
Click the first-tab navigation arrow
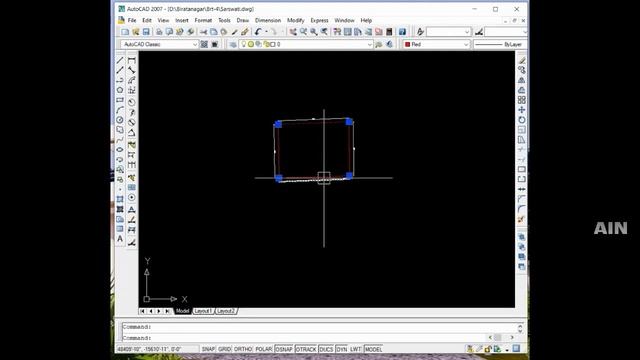(x=142, y=311)
